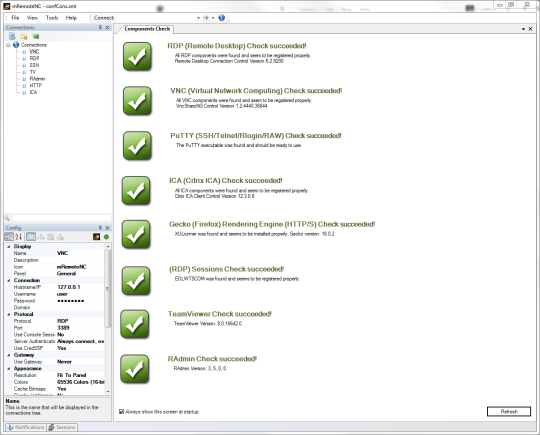Click the New Connection icon in Connections panel
The image size is (540, 435).
click(x=12, y=36)
